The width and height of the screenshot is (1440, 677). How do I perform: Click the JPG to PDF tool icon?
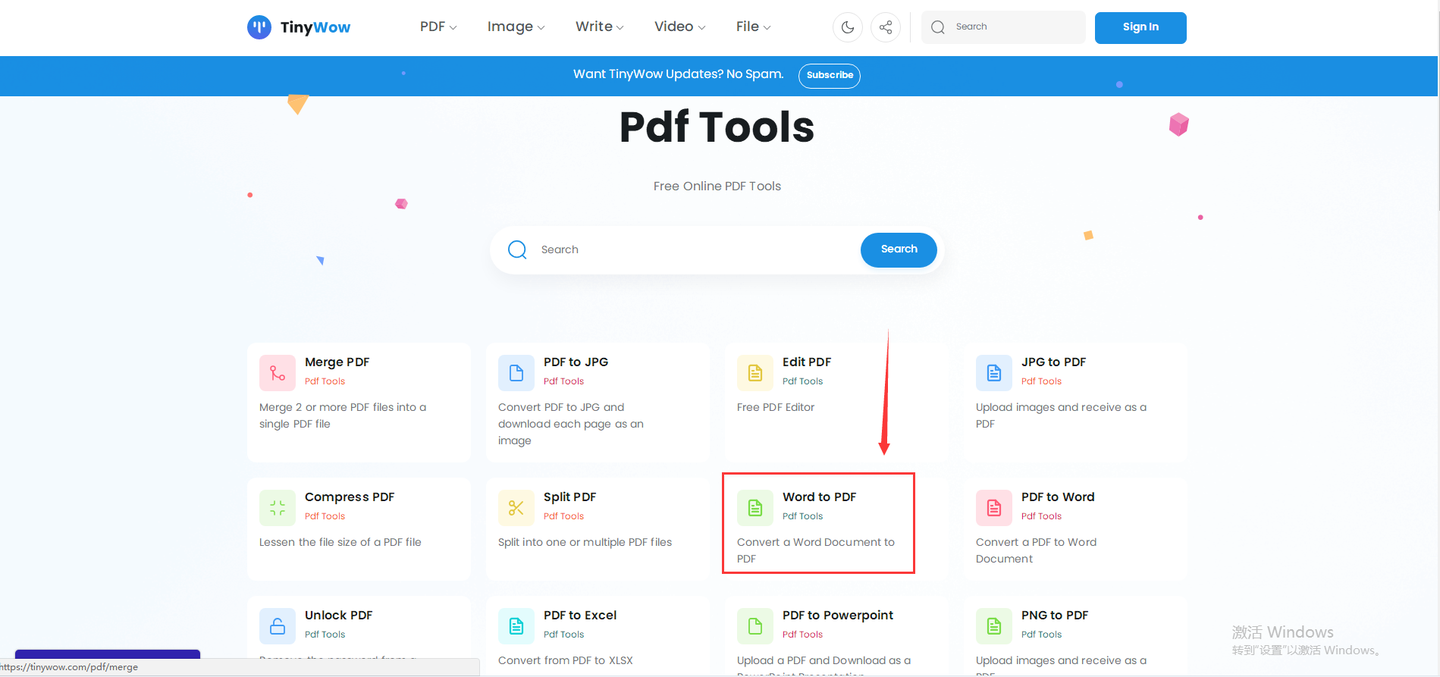994,372
